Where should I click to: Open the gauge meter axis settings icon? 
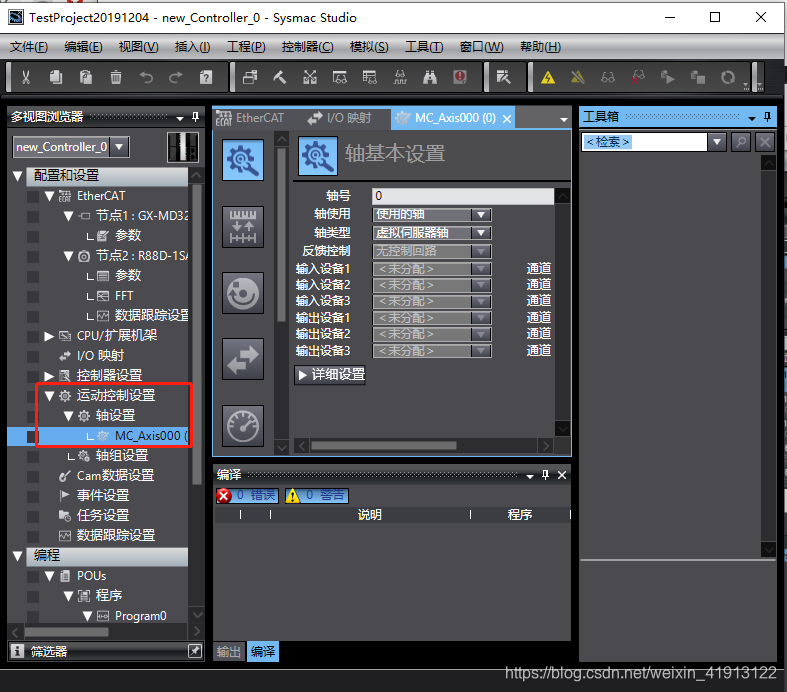coord(243,426)
